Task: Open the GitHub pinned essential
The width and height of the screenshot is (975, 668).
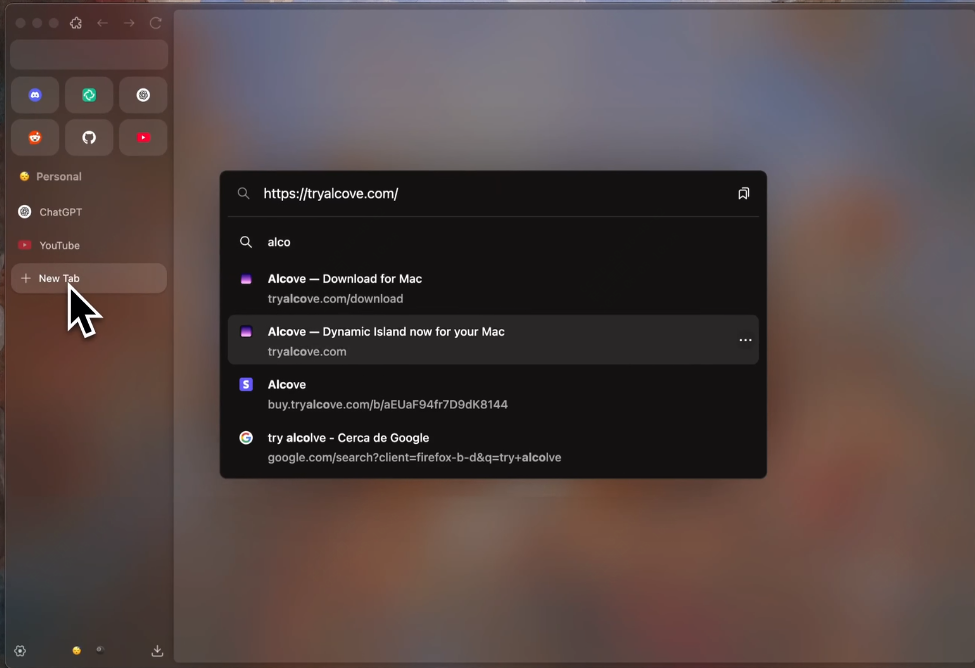Action: pos(89,137)
